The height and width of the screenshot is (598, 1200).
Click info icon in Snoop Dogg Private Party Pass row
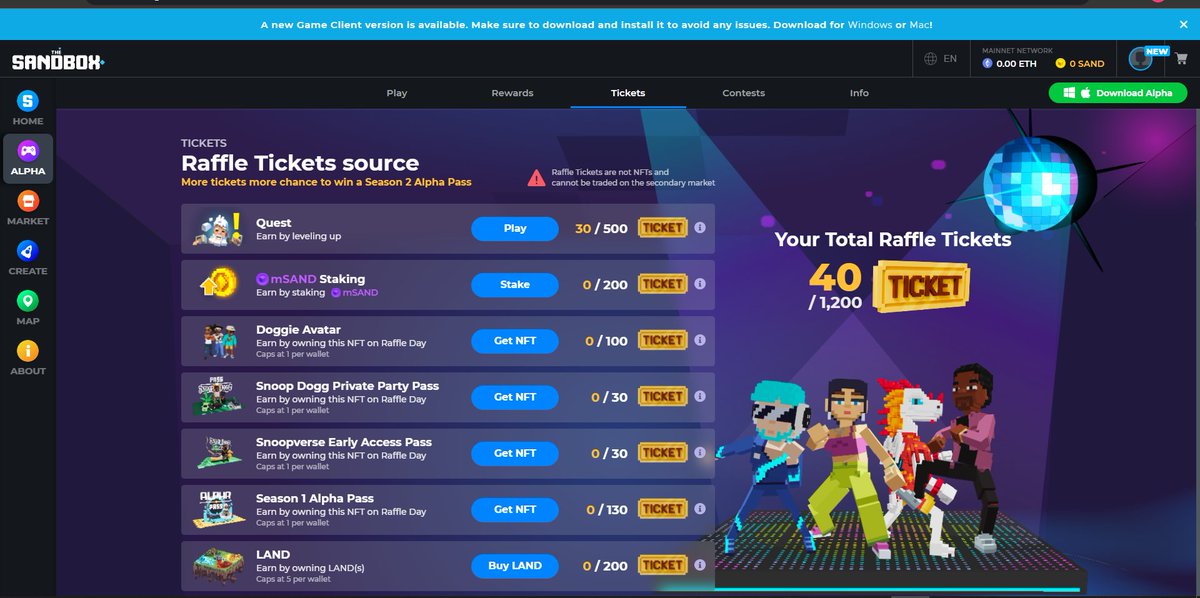click(x=700, y=397)
